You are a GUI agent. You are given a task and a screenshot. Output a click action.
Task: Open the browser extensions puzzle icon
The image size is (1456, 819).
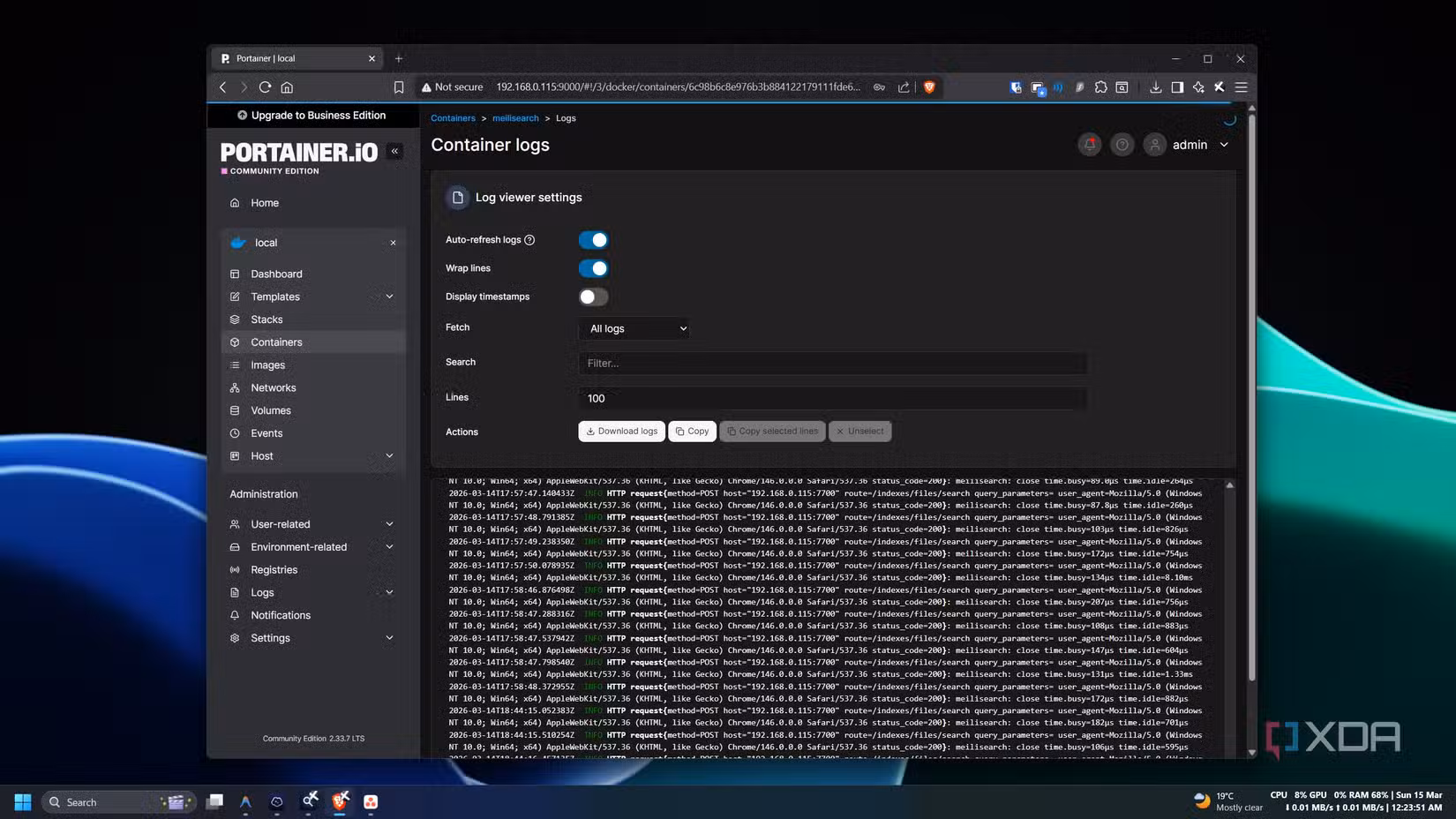(1100, 86)
